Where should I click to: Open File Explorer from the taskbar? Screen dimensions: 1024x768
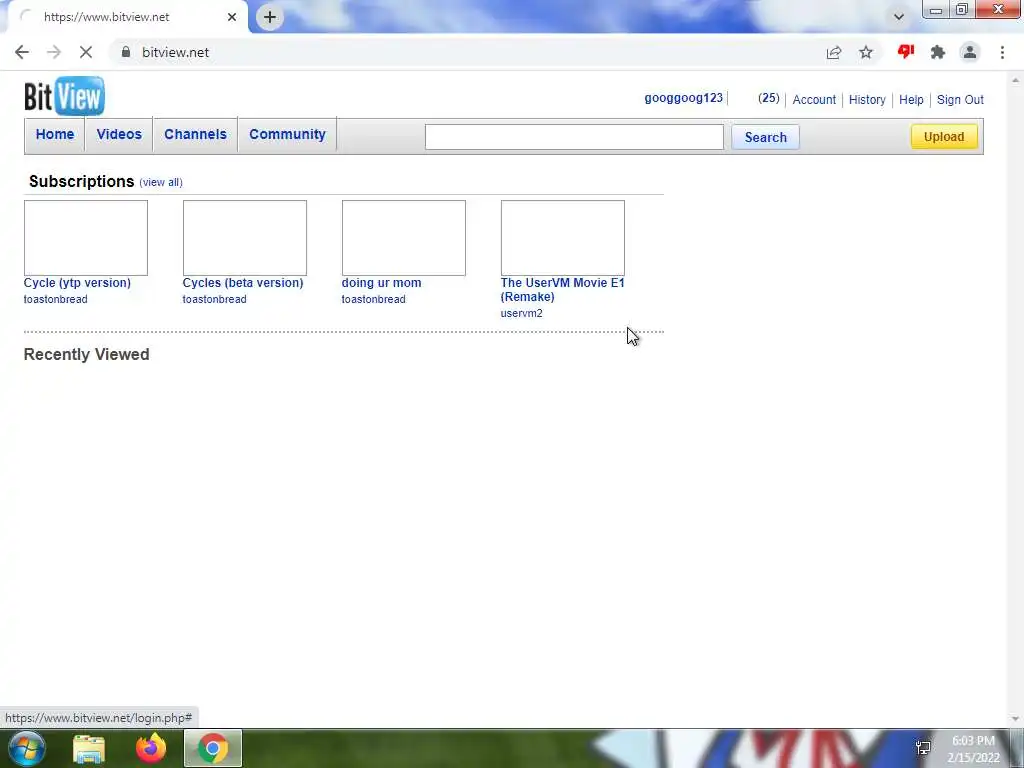pos(89,749)
